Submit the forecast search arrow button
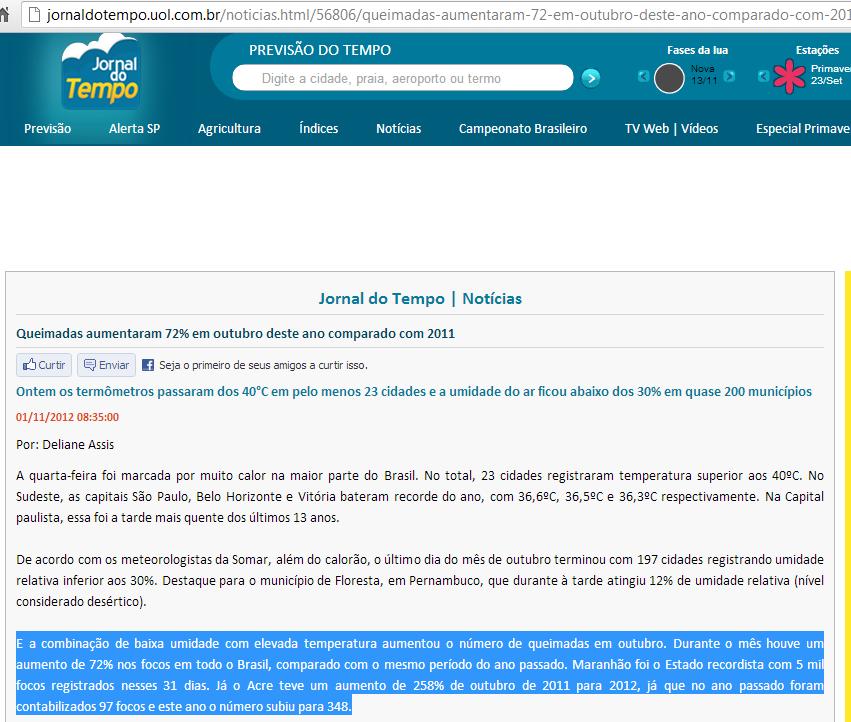This screenshot has height=722, width=851. pyautogui.click(x=590, y=78)
